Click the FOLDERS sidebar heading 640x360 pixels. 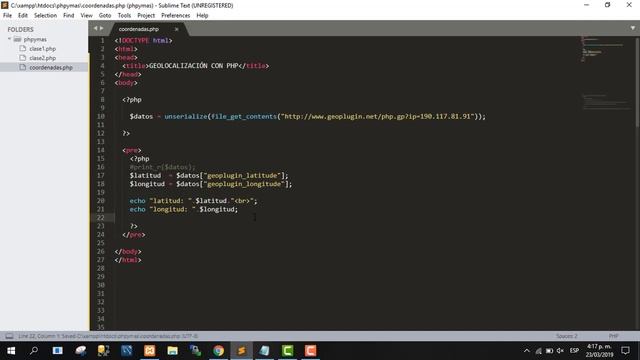[x=20, y=29]
